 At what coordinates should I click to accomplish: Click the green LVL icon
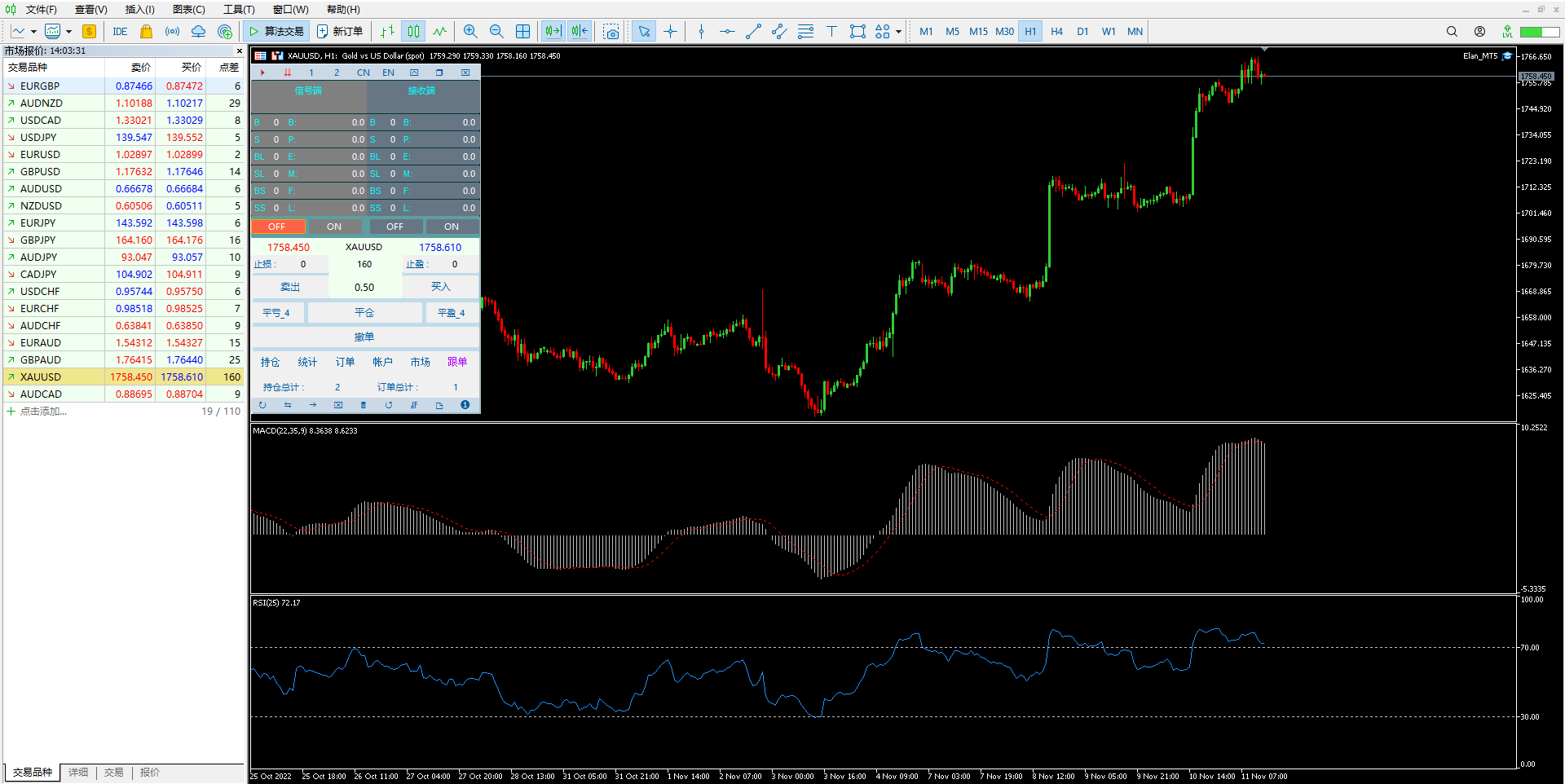tap(1507, 32)
